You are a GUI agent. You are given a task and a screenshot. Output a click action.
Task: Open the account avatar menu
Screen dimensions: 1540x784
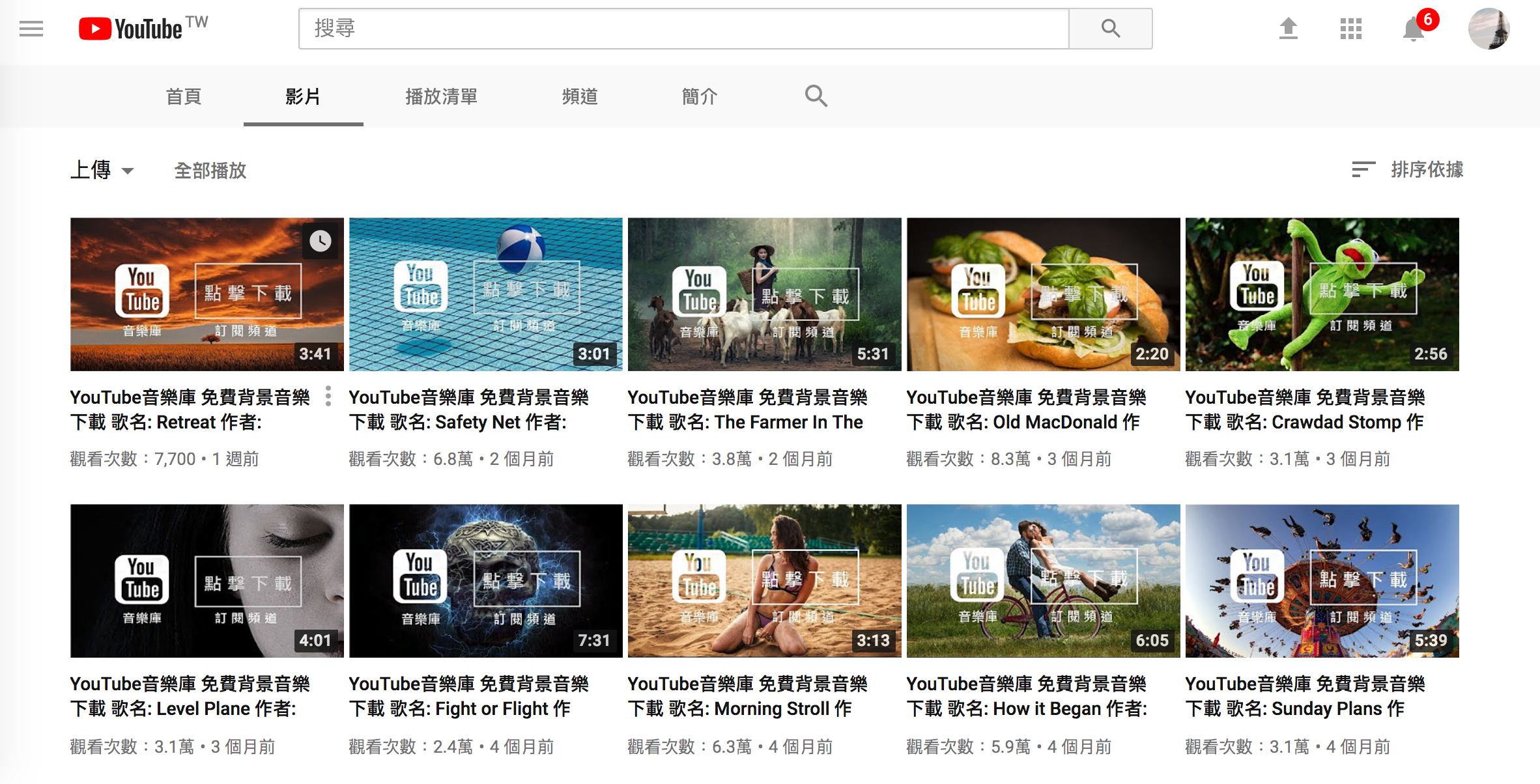pos(1489,29)
